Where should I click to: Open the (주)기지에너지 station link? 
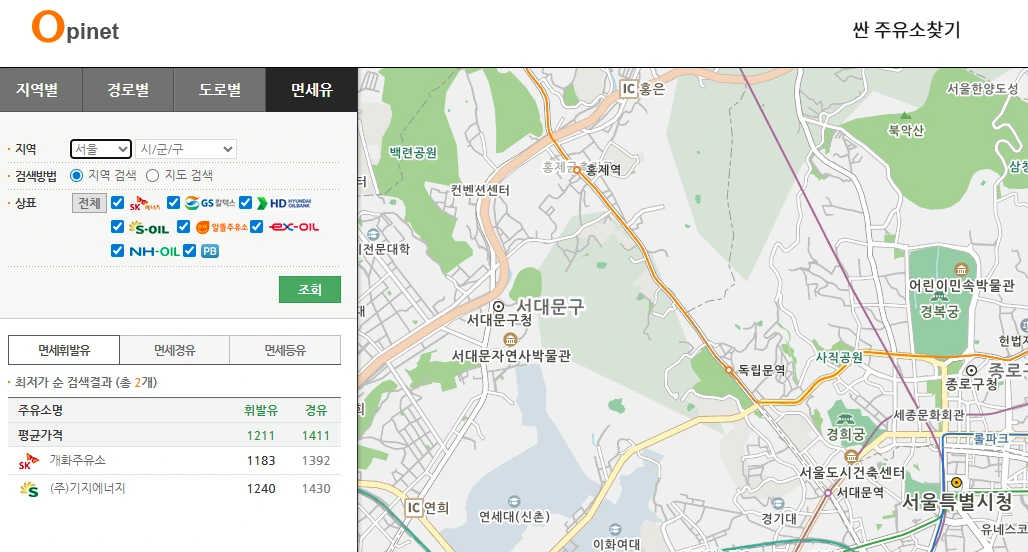click(87, 488)
